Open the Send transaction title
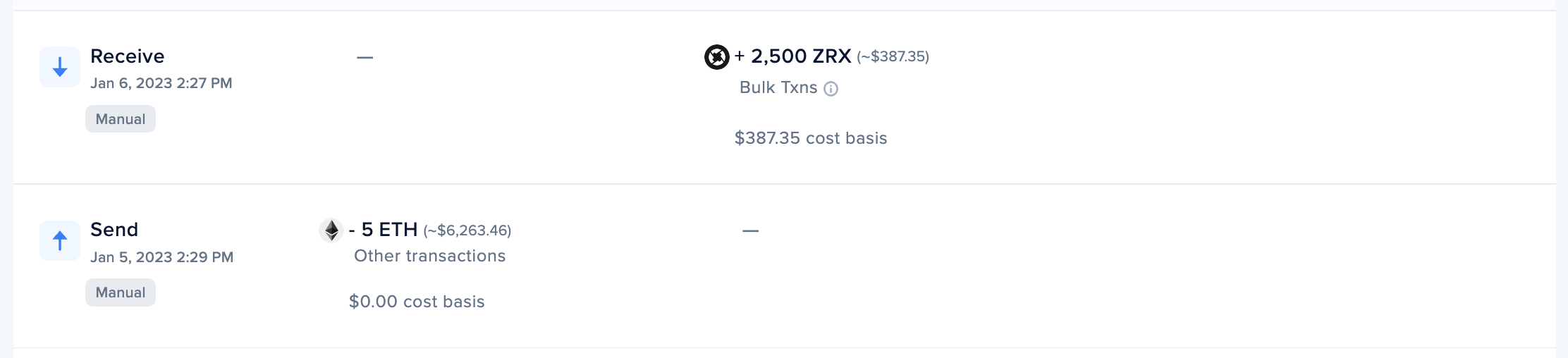This screenshot has width=1568, height=358. click(114, 230)
